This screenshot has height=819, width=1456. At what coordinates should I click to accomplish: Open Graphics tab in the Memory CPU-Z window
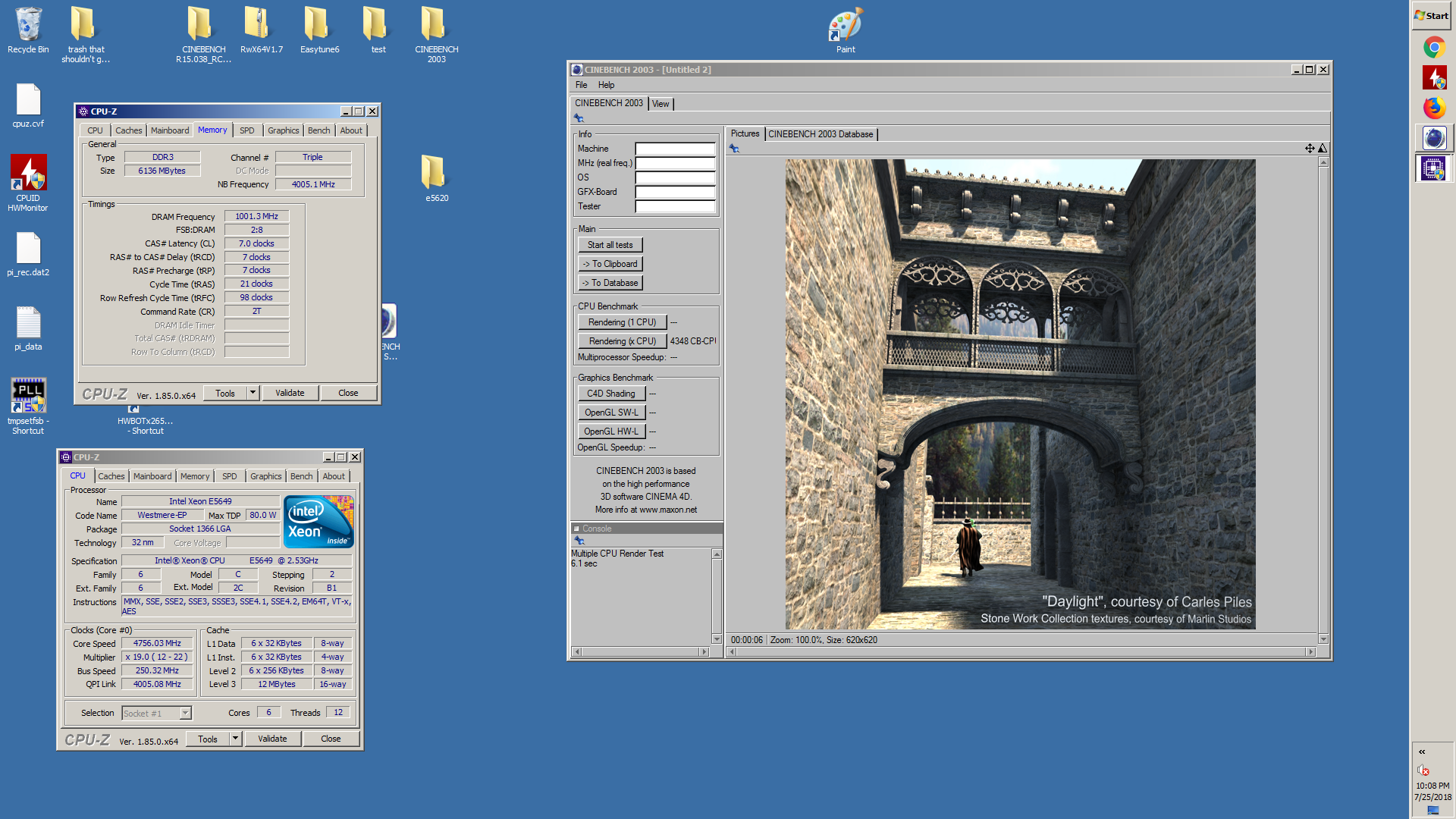click(283, 130)
